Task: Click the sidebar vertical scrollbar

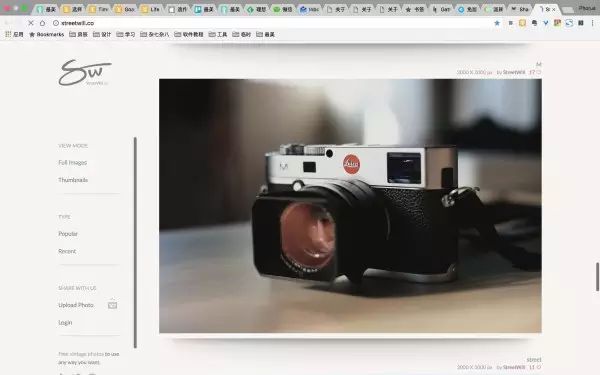Action: point(135,242)
